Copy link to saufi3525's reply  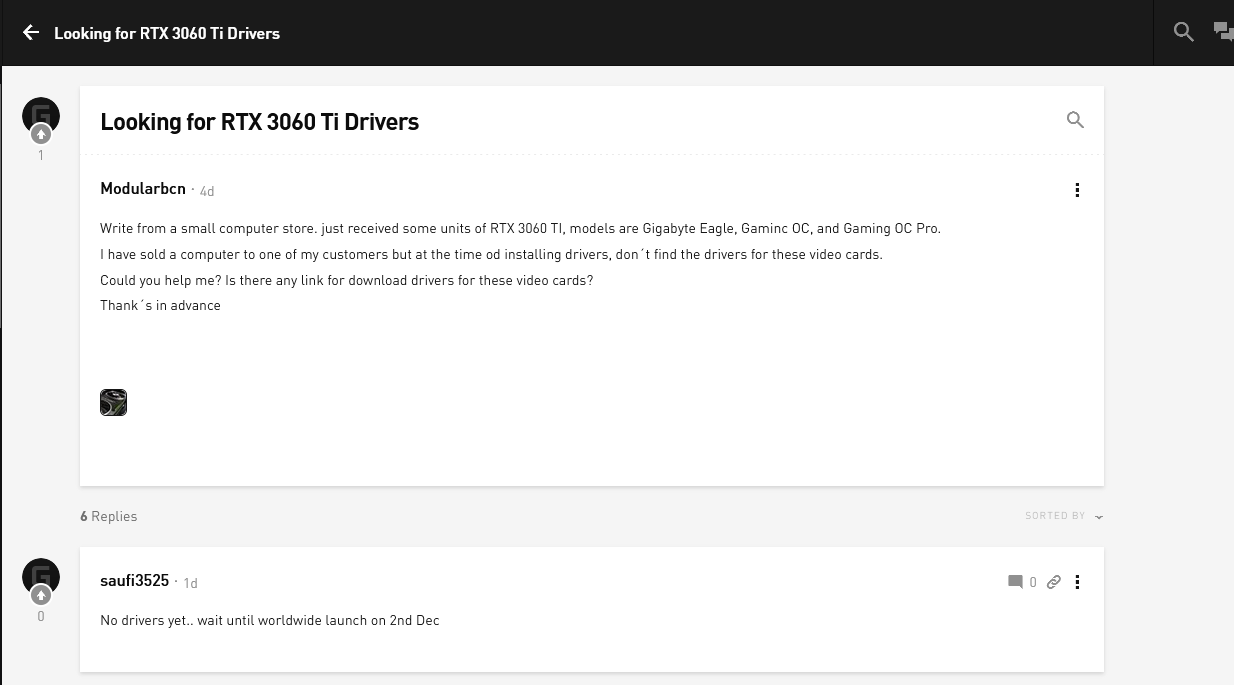(x=1054, y=582)
